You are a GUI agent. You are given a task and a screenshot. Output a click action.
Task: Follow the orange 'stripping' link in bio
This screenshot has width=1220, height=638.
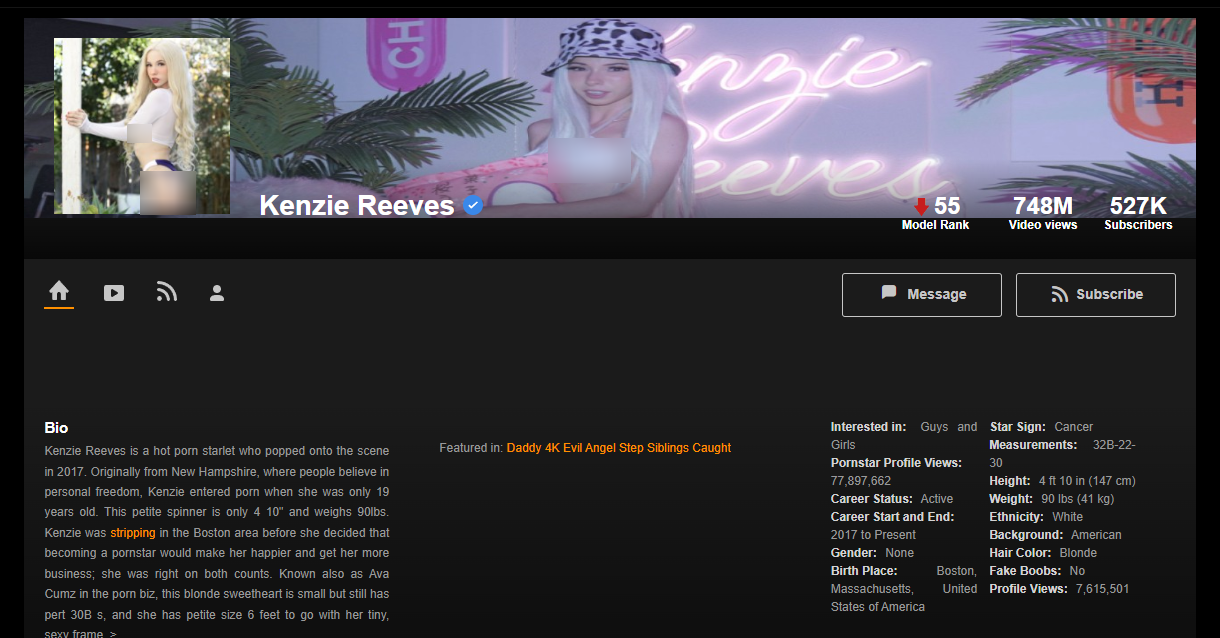(133, 533)
